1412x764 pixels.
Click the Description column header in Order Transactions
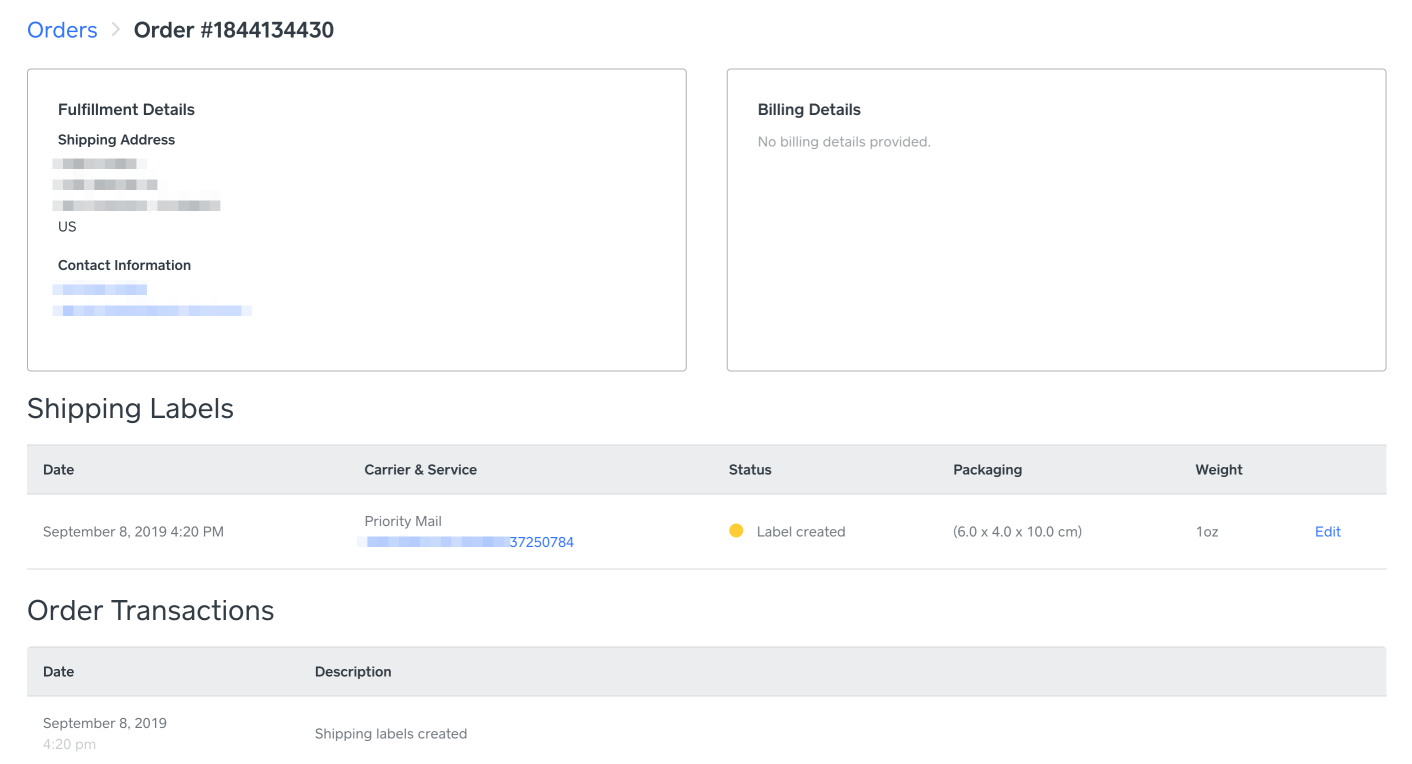click(353, 671)
